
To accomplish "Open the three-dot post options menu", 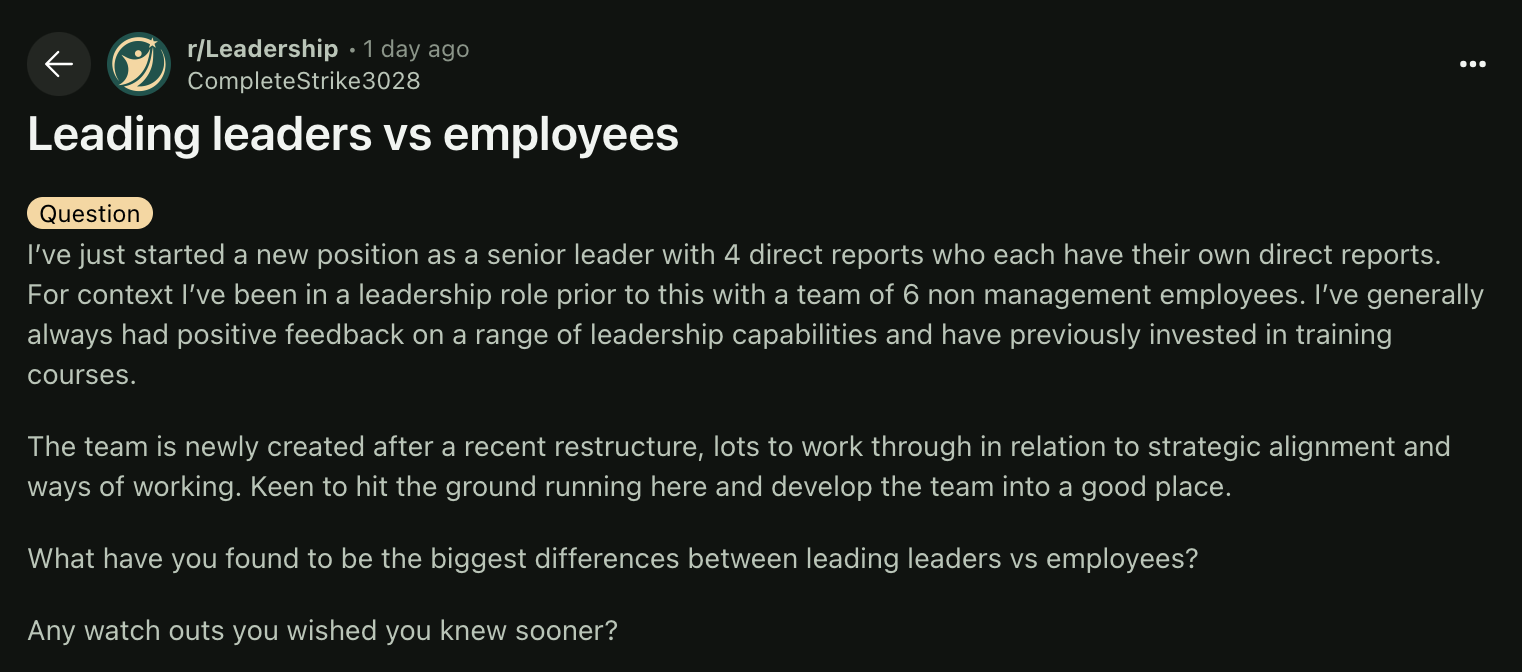I will 1473,64.
